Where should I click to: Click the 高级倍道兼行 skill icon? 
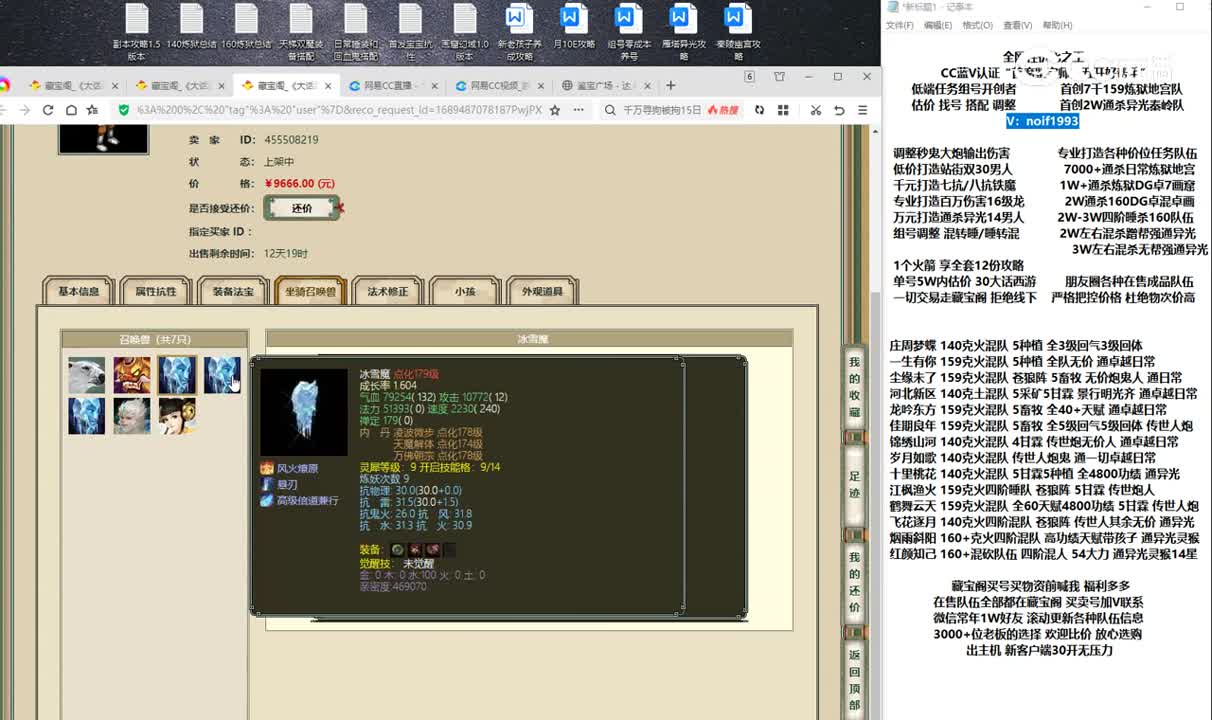coord(267,500)
